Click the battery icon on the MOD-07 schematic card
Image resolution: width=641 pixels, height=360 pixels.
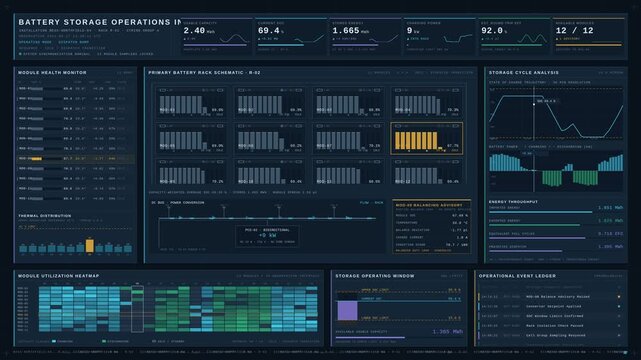[320, 126]
